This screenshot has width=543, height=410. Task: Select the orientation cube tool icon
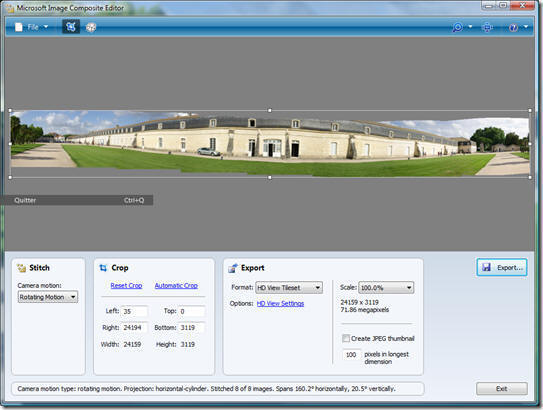coord(91,27)
